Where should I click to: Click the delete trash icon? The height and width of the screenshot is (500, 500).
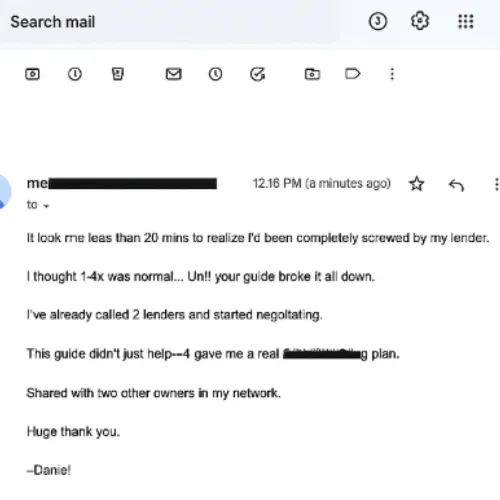117,74
